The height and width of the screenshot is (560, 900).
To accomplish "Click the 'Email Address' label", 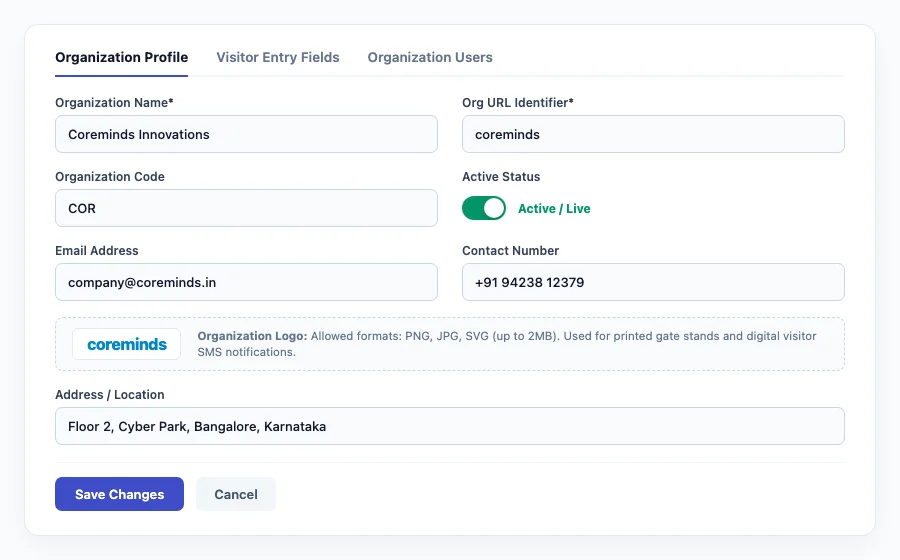I will pyautogui.click(x=96, y=251).
